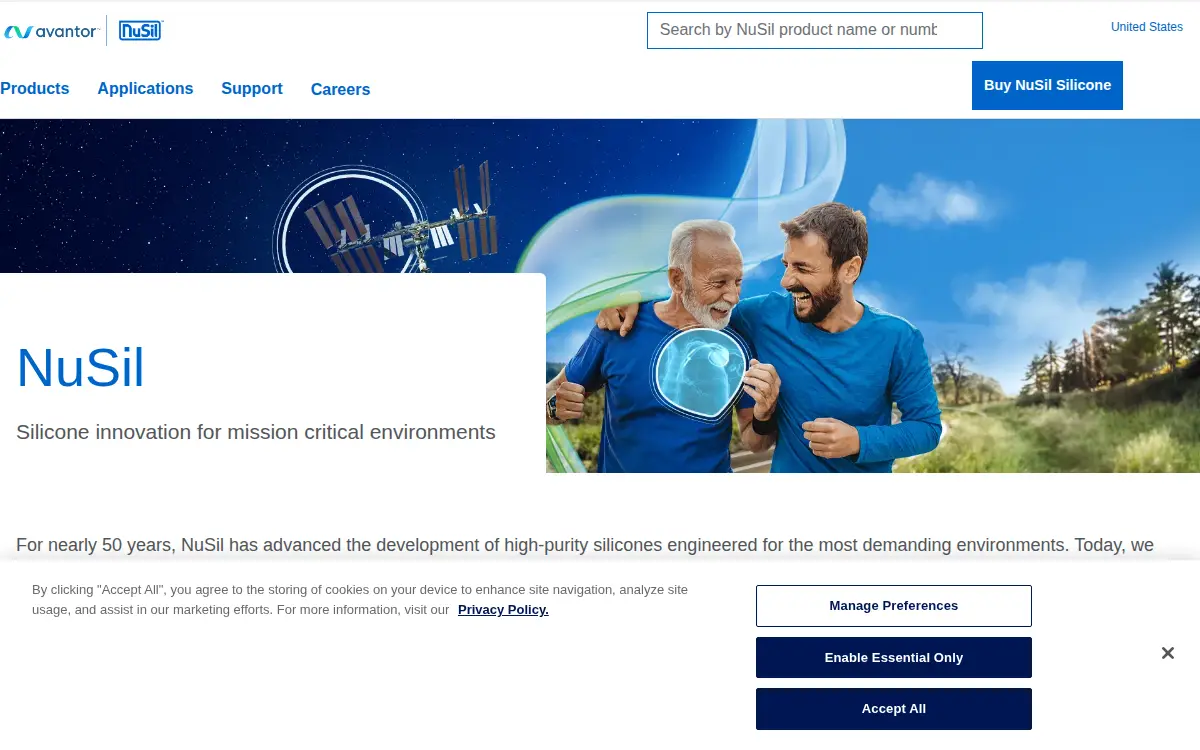Change the United States region
This screenshot has height=750, width=1200.
[1146, 27]
